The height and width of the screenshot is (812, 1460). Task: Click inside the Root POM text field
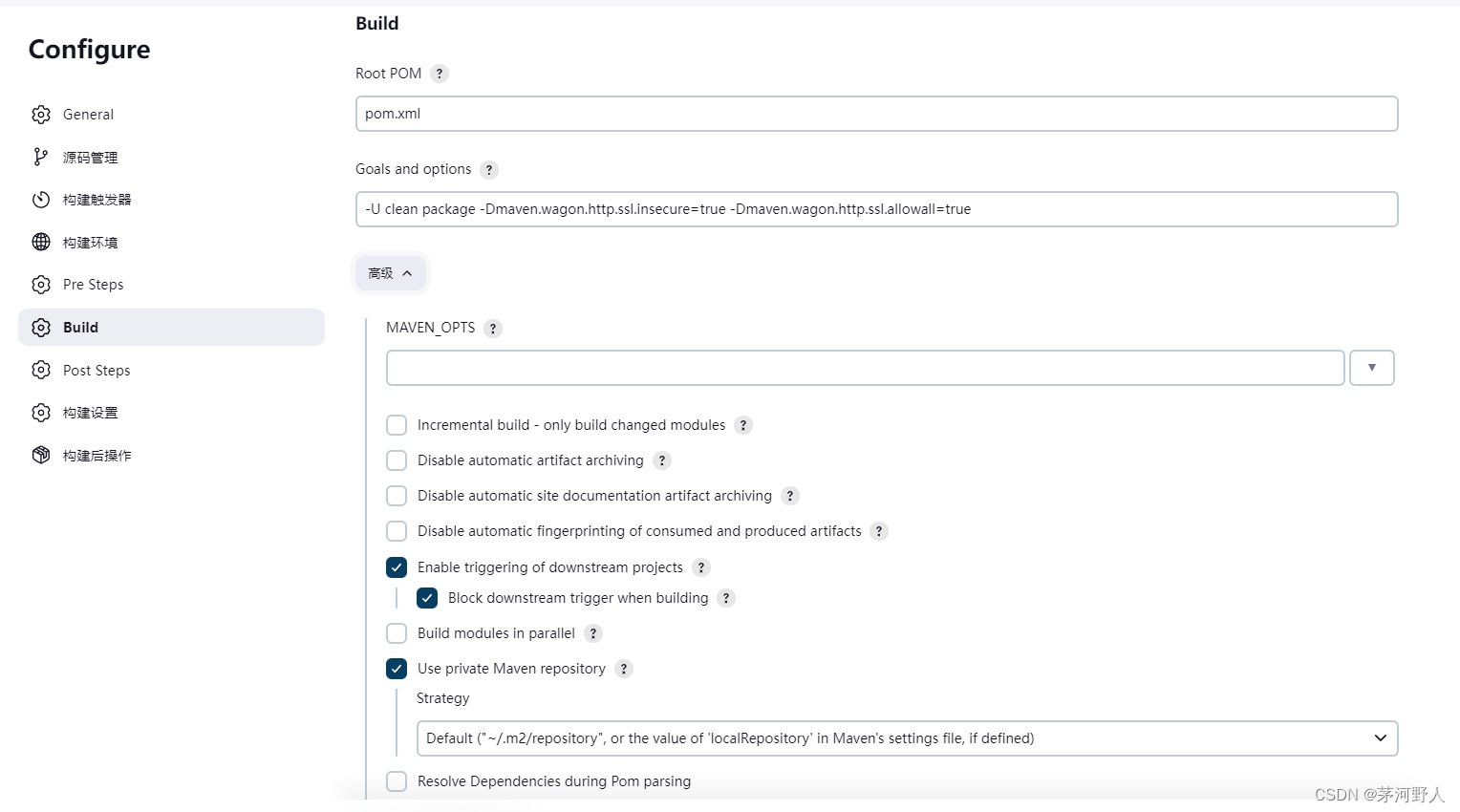tap(876, 114)
